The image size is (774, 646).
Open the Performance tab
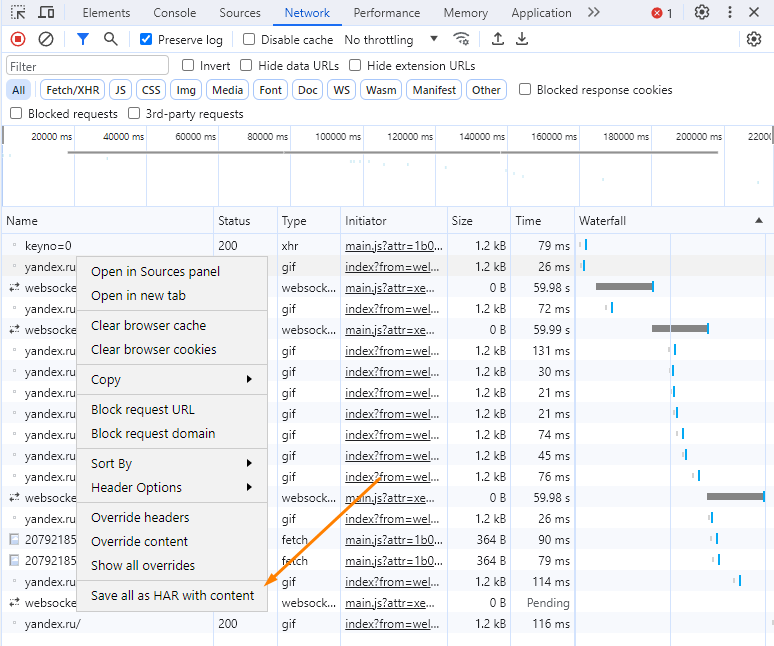click(x=387, y=13)
